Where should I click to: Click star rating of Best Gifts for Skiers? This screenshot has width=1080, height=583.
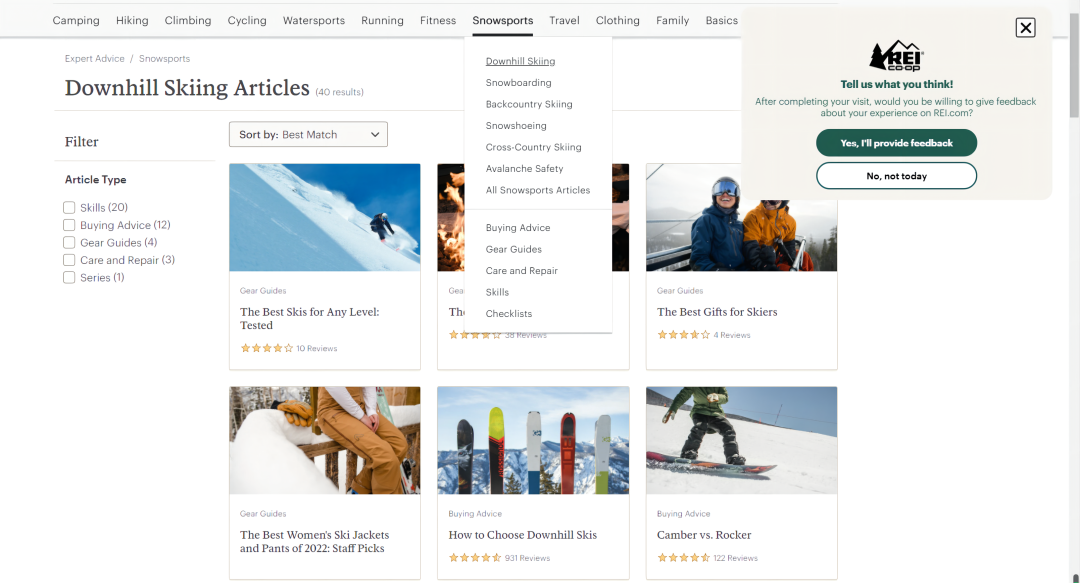(x=683, y=335)
